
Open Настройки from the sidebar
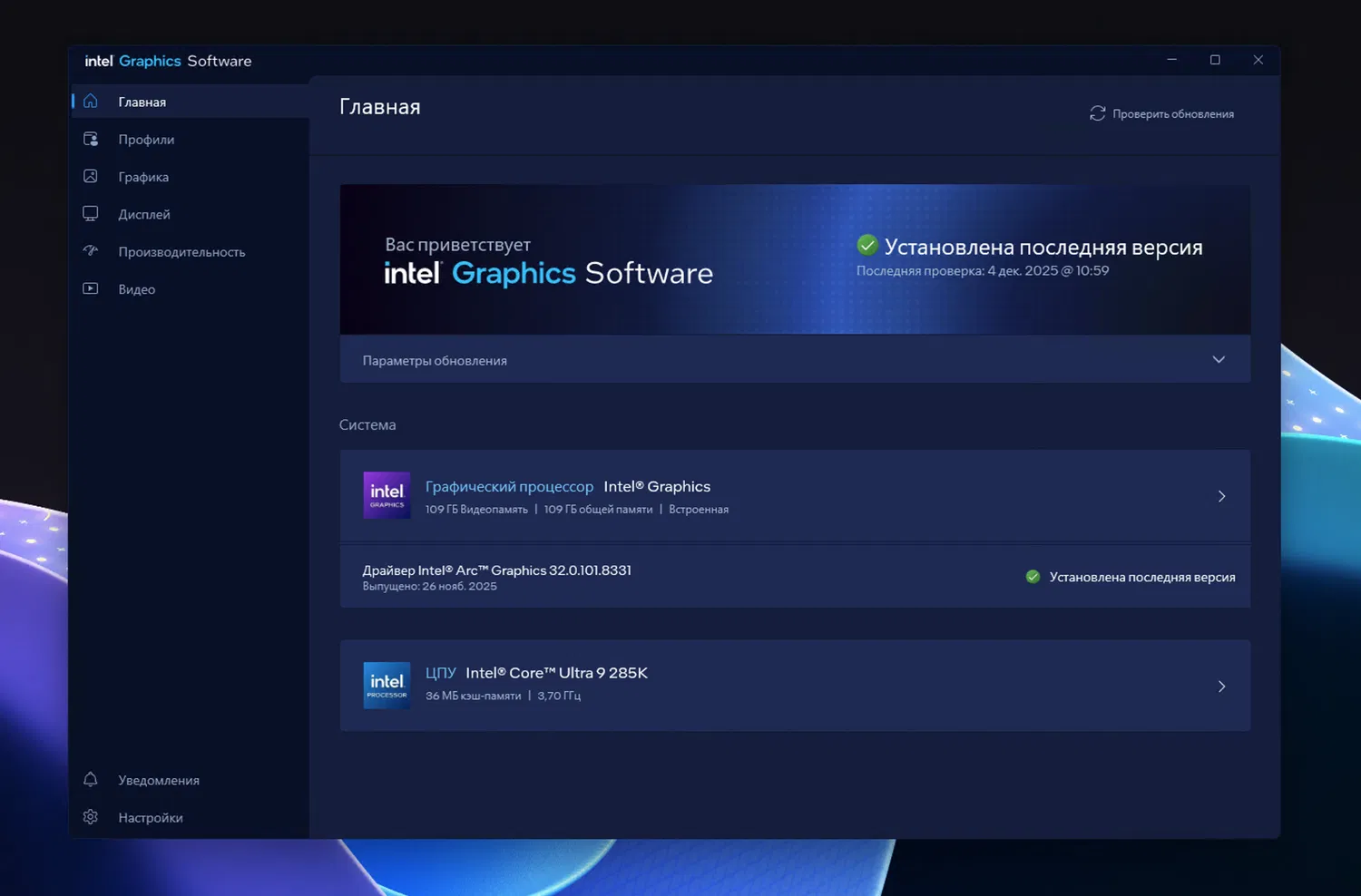pos(191,817)
